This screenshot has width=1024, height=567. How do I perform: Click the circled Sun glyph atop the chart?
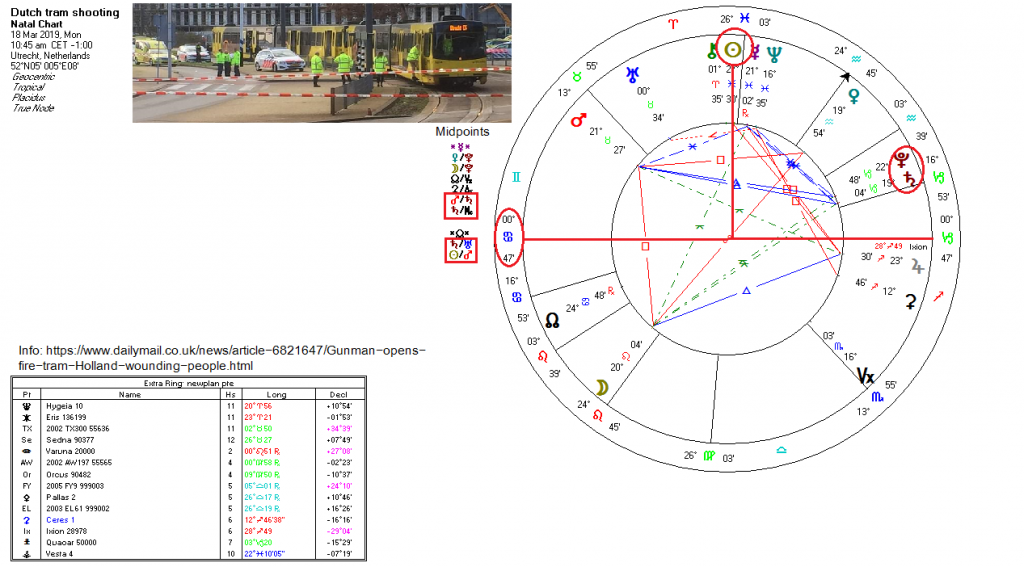(x=734, y=50)
